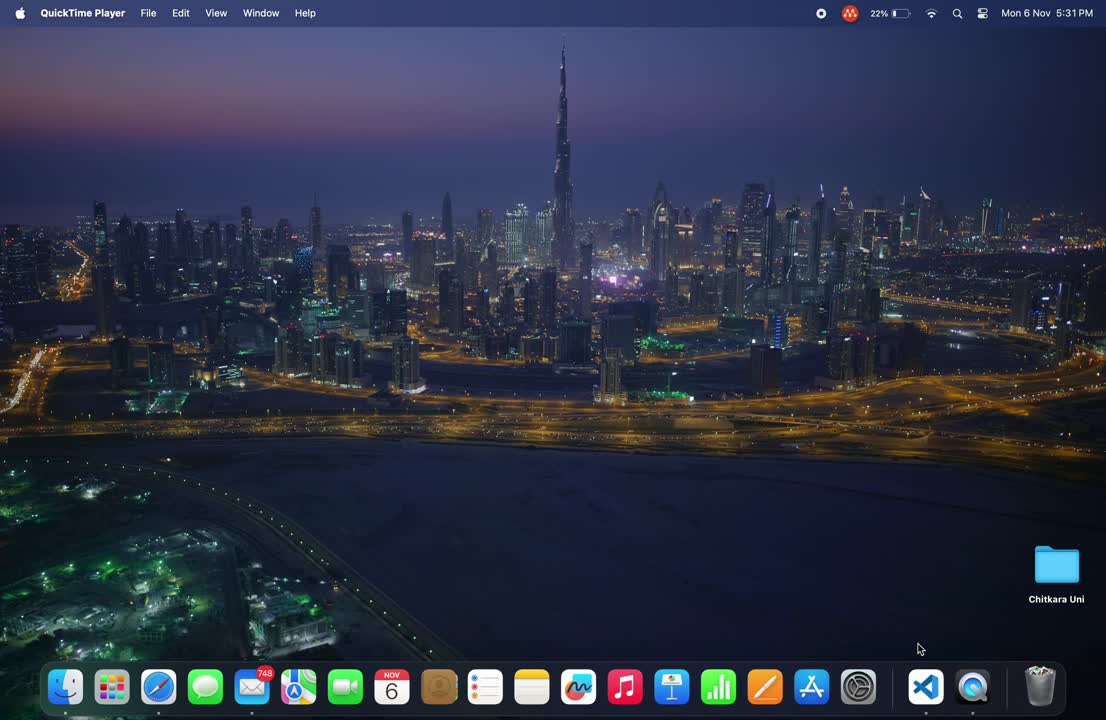Open System Settings gear in Dock
1106x720 pixels.
858,687
